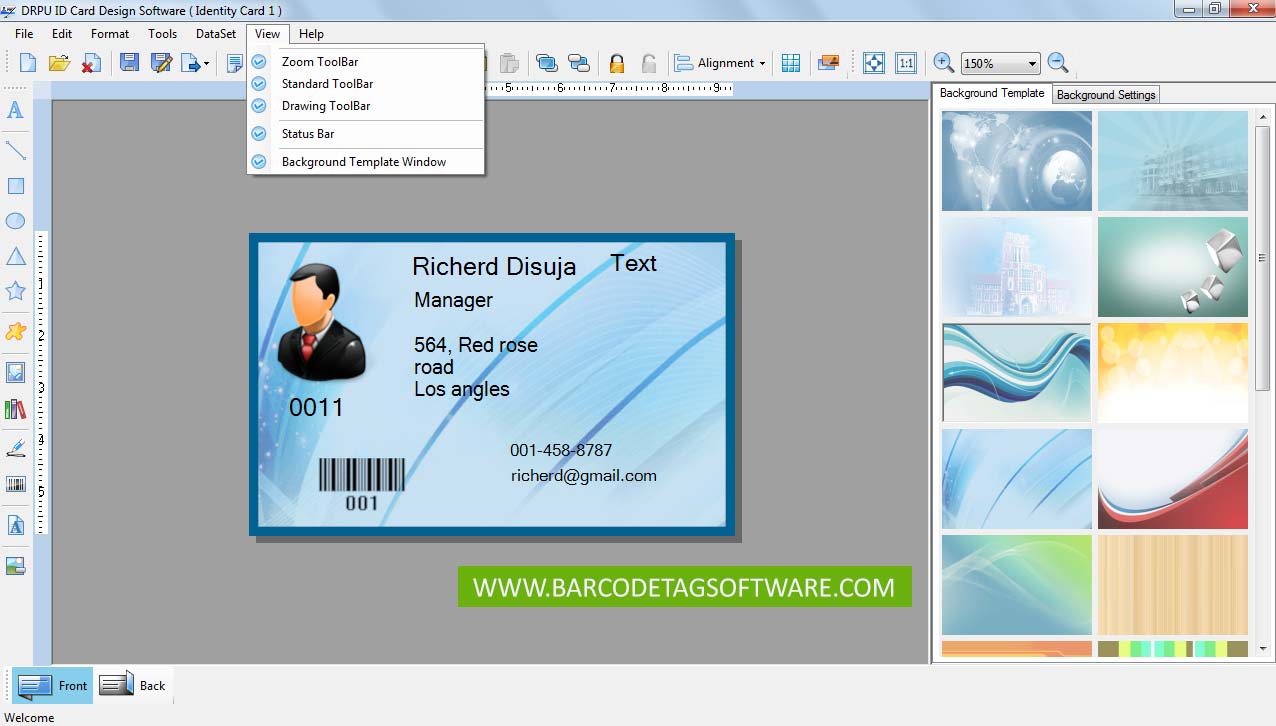
Task: Click the bottom image tool in sidebar
Action: coord(15,566)
